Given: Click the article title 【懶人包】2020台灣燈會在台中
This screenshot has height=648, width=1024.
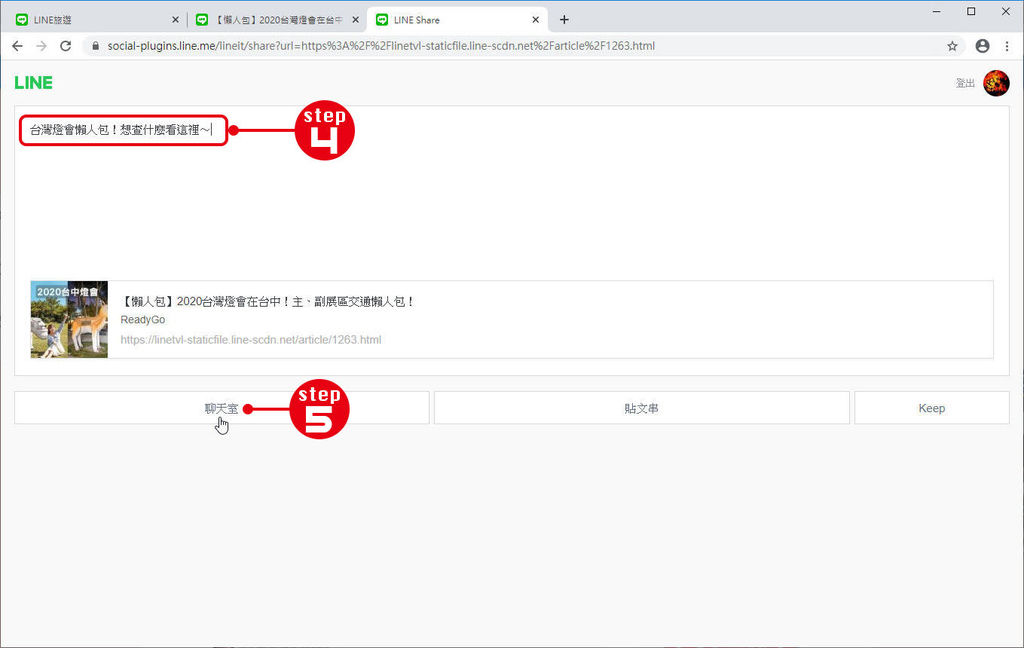Looking at the screenshot, I should pyautogui.click(x=268, y=301).
